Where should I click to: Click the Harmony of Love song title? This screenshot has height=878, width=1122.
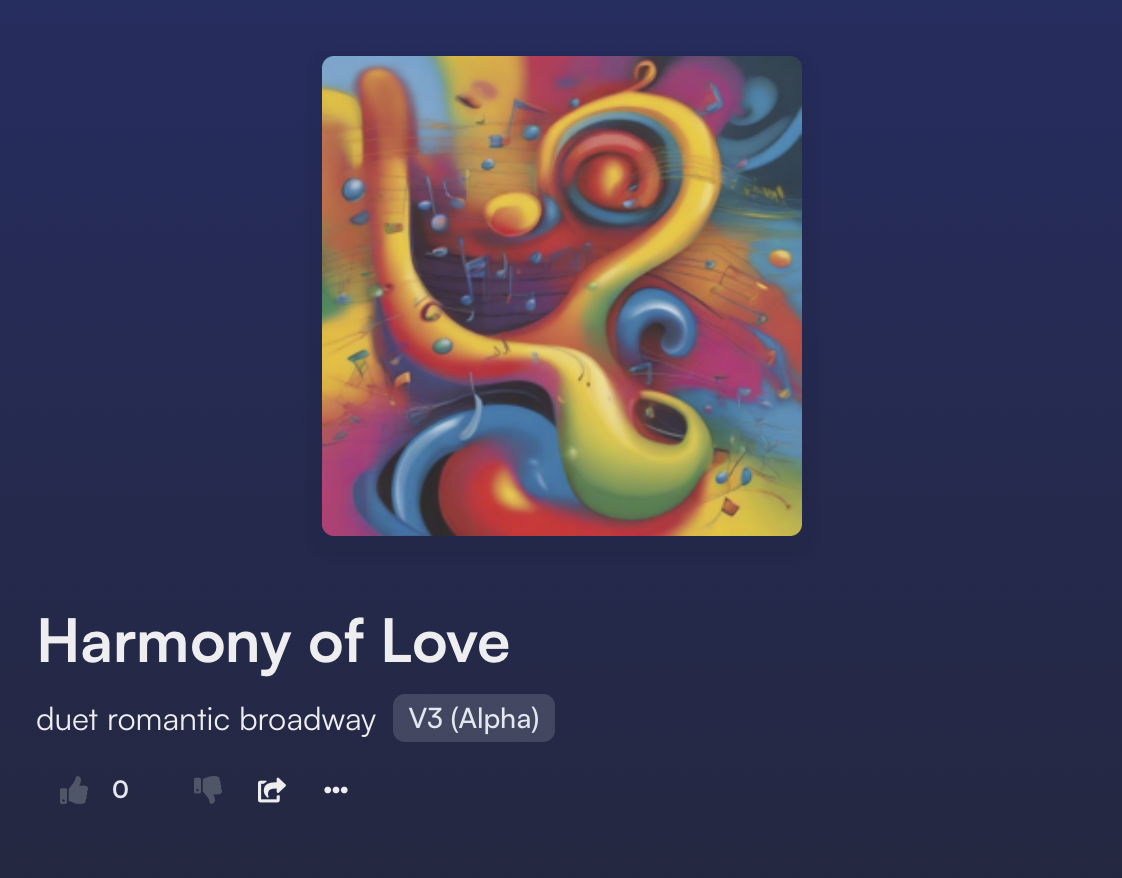click(x=273, y=643)
